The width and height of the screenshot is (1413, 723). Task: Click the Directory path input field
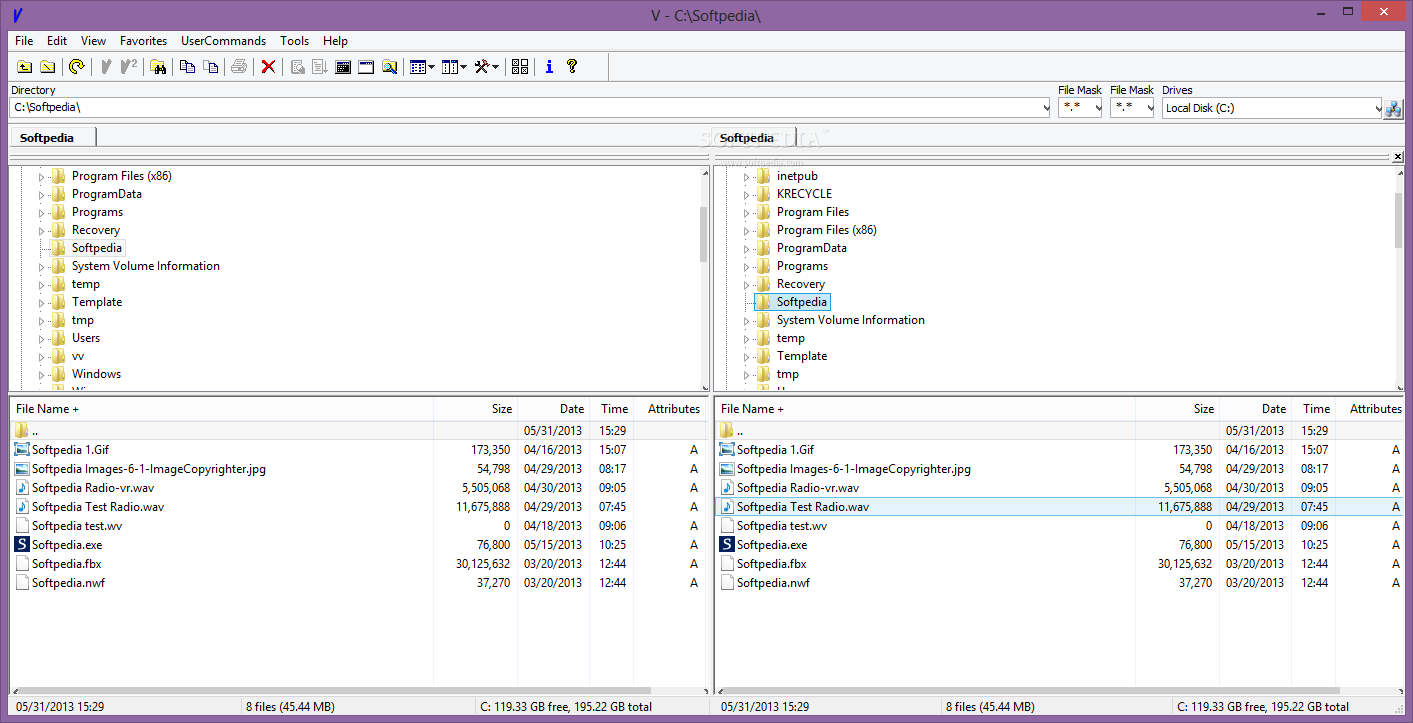pyautogui.click(x=530, y=108)
